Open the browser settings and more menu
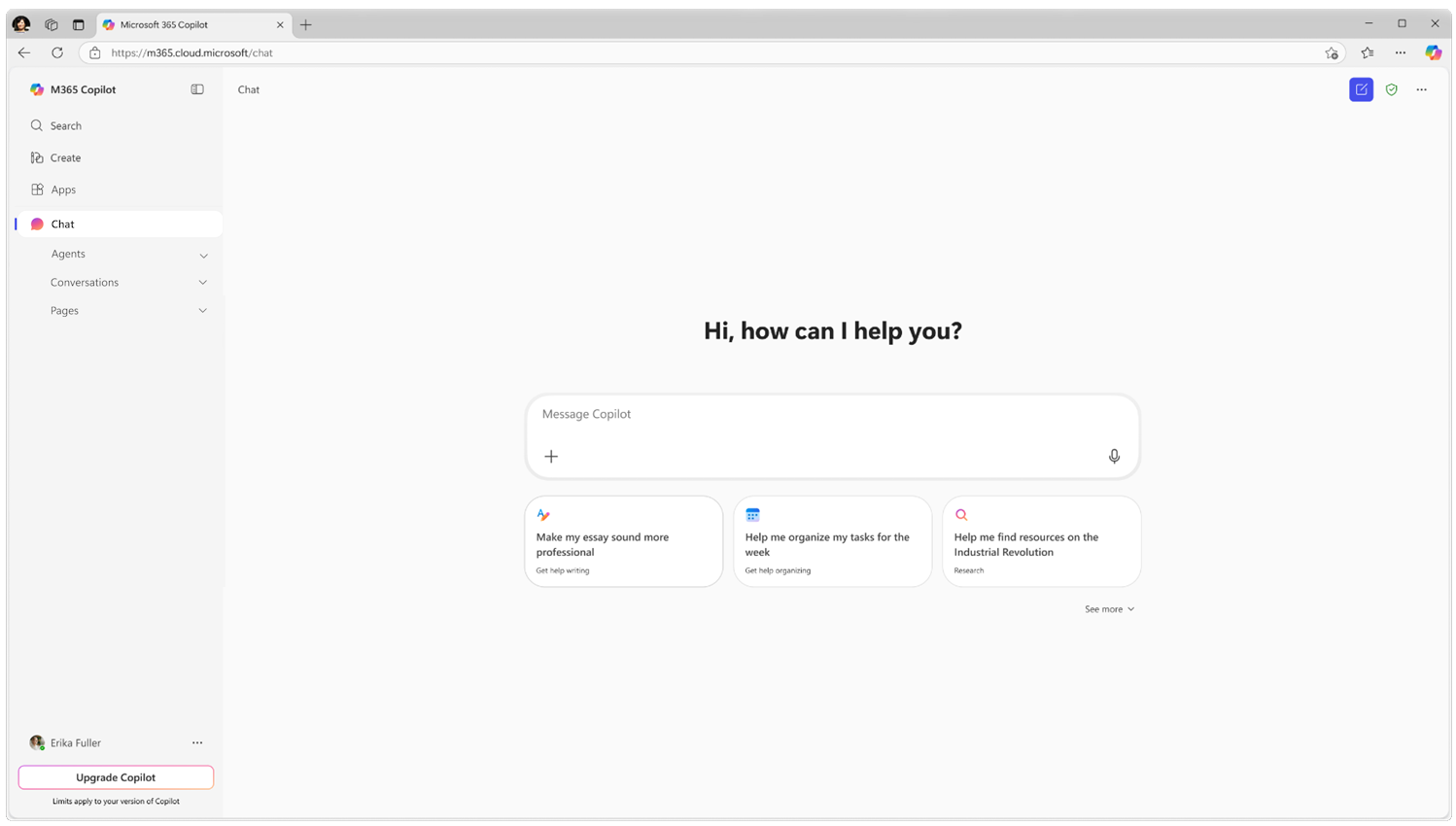Screen dimensions: 1456x826 1401,52
